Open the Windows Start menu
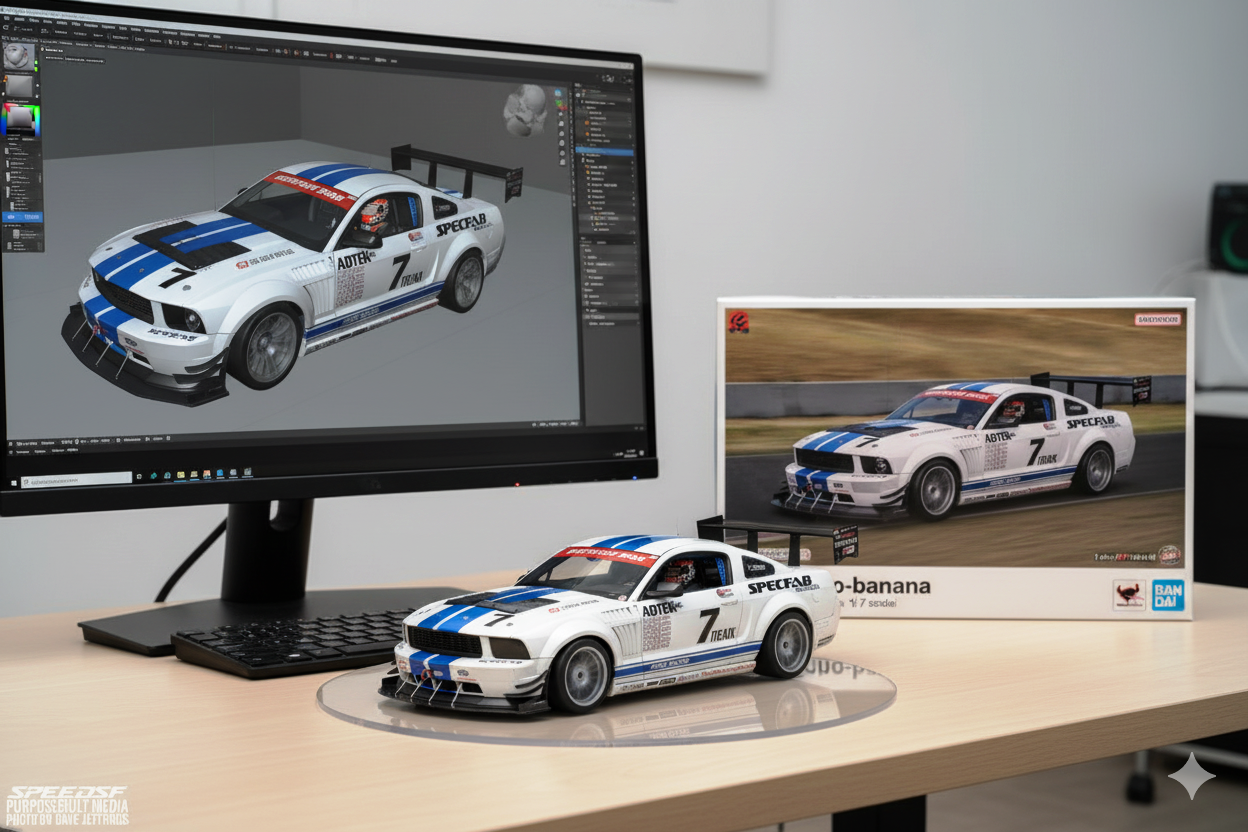The height and width of the screenshot is (832, 1248). [x=14, y=483]
